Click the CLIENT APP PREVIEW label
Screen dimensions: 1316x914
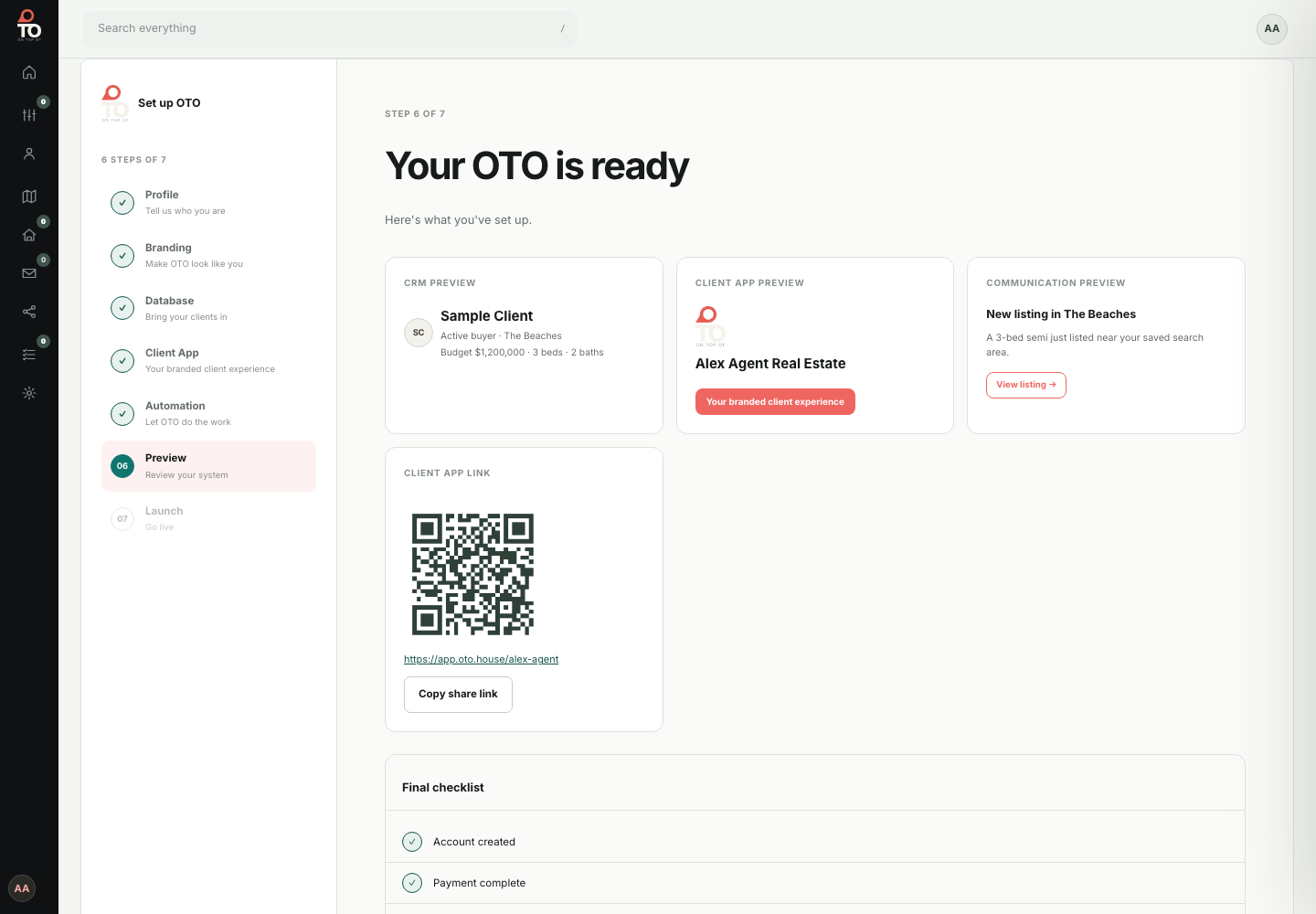coord(749,283)
